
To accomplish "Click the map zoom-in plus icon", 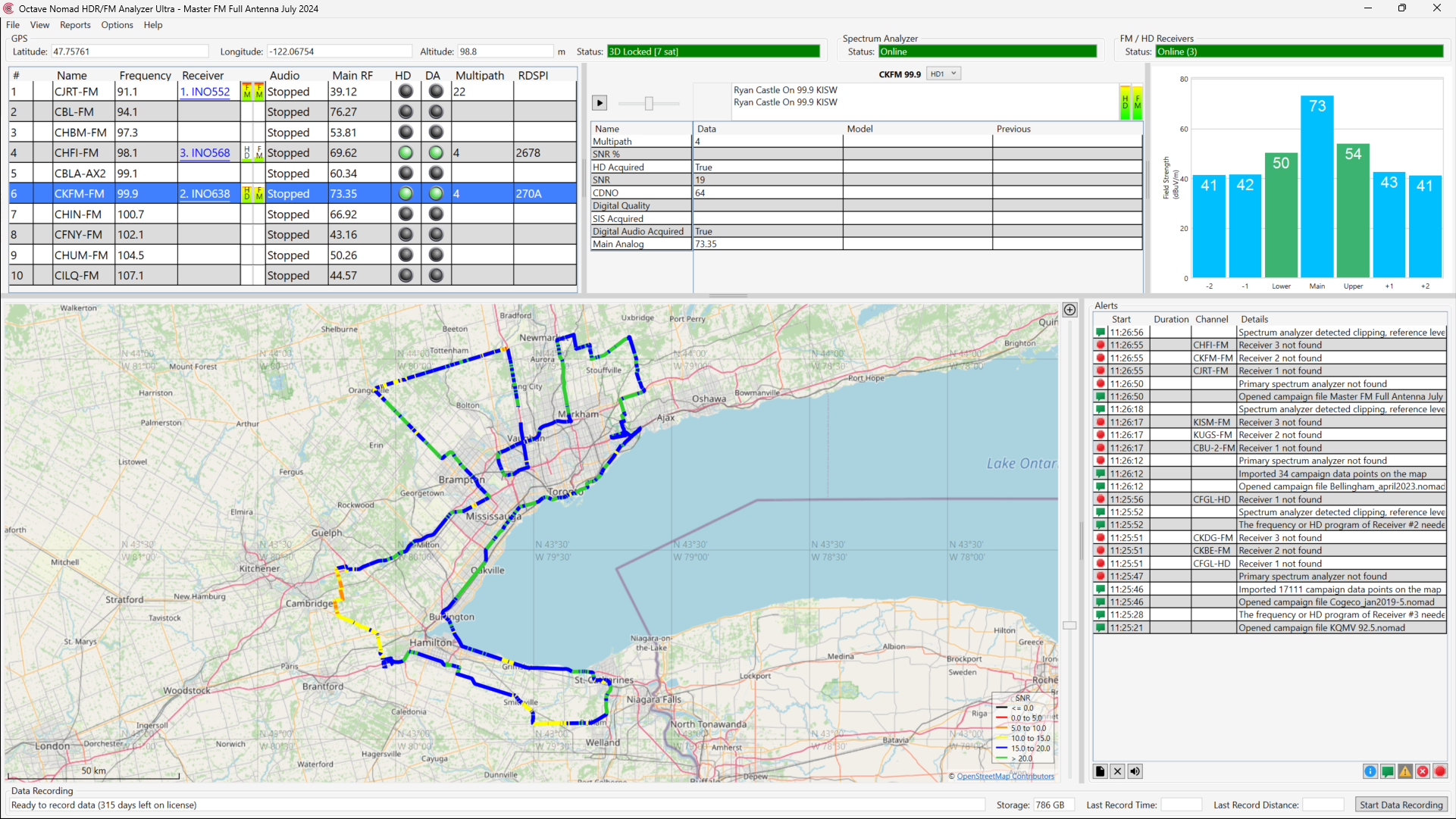I will 1069,310.
